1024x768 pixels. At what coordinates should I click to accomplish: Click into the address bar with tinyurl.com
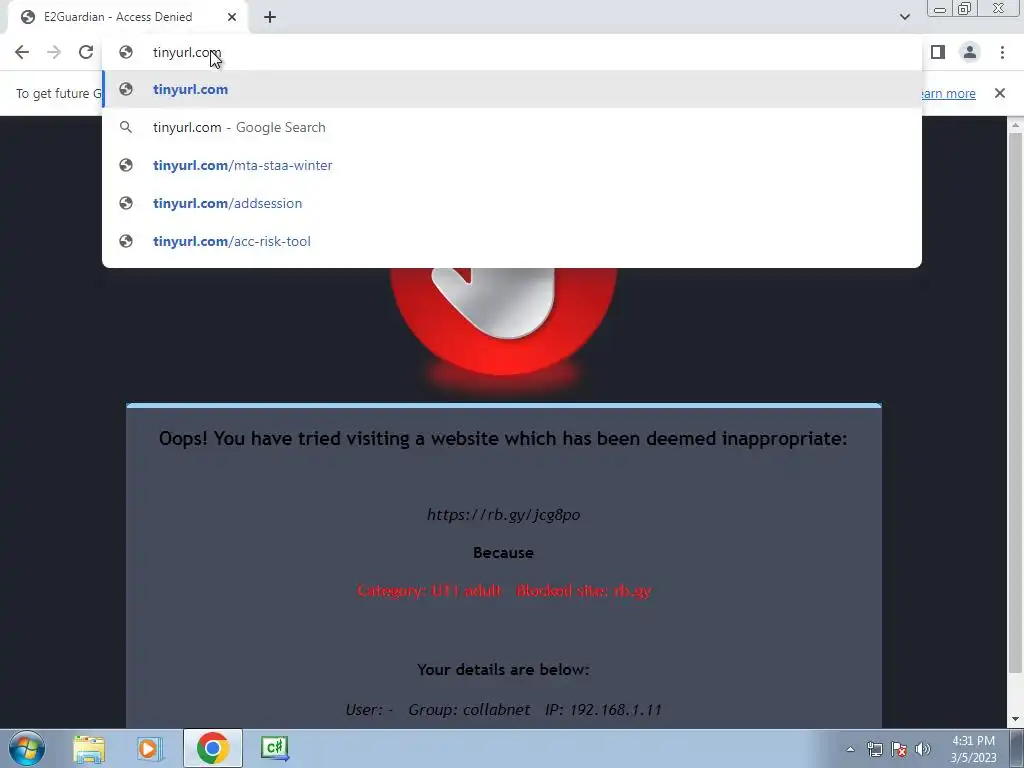512,52
